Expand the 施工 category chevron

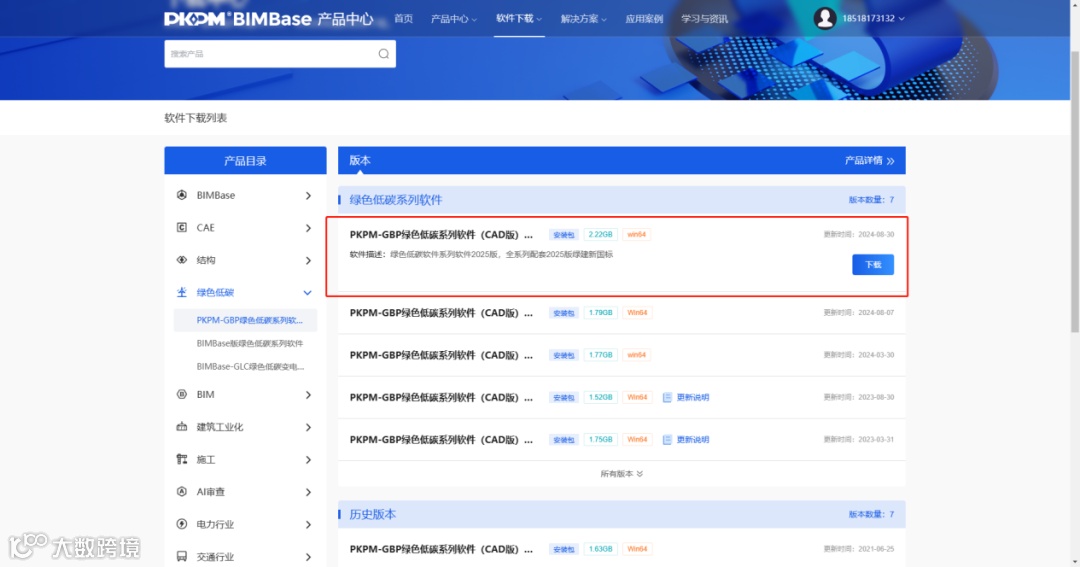point(308,460)
